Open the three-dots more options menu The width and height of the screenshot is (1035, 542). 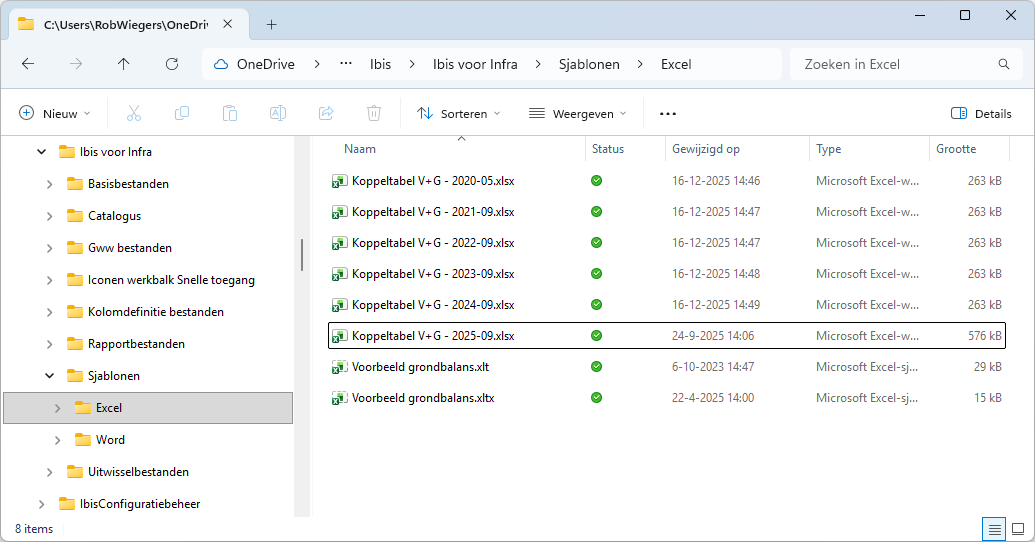click(x=668, y=114)
